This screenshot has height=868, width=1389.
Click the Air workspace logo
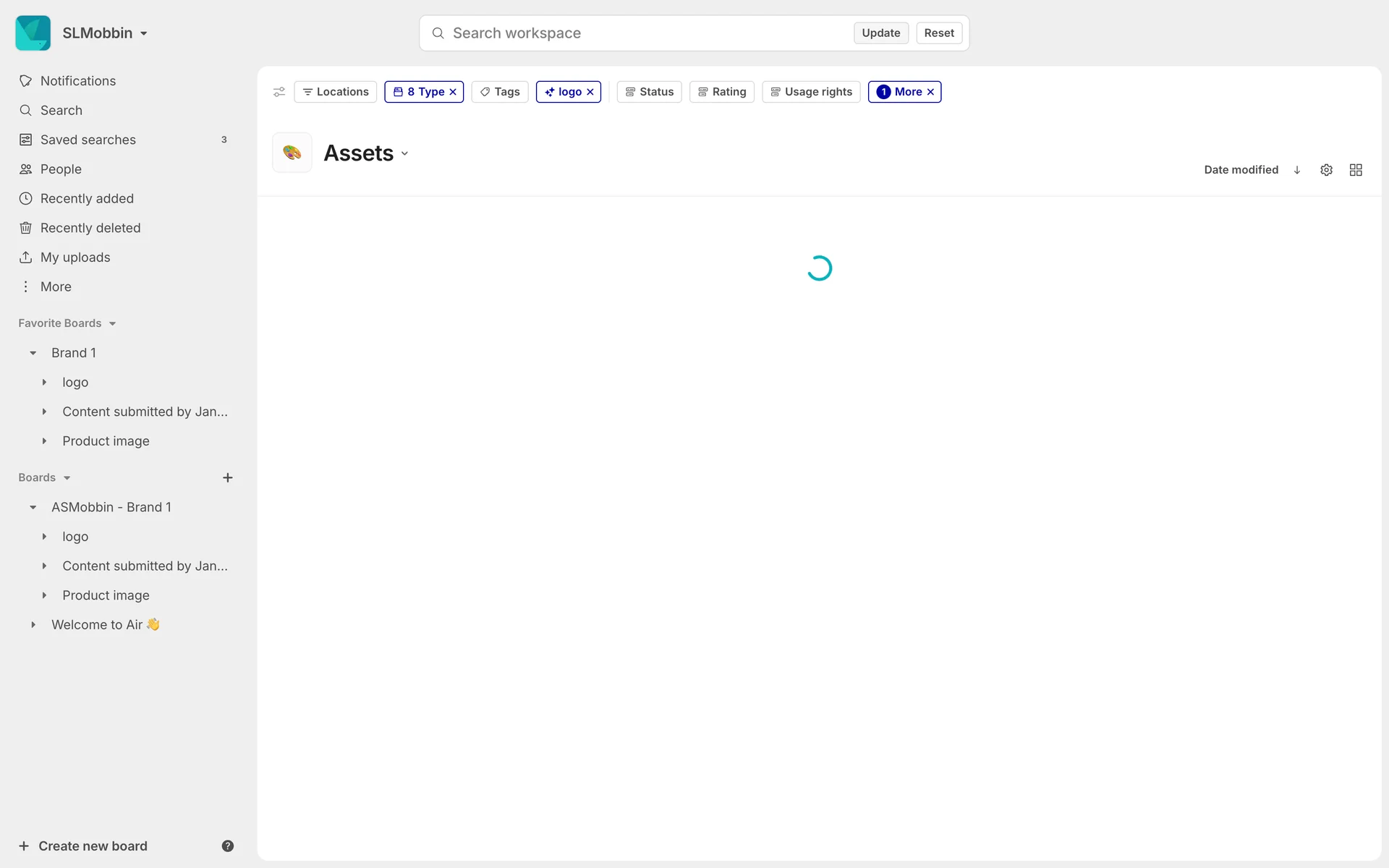click(33, 33)
